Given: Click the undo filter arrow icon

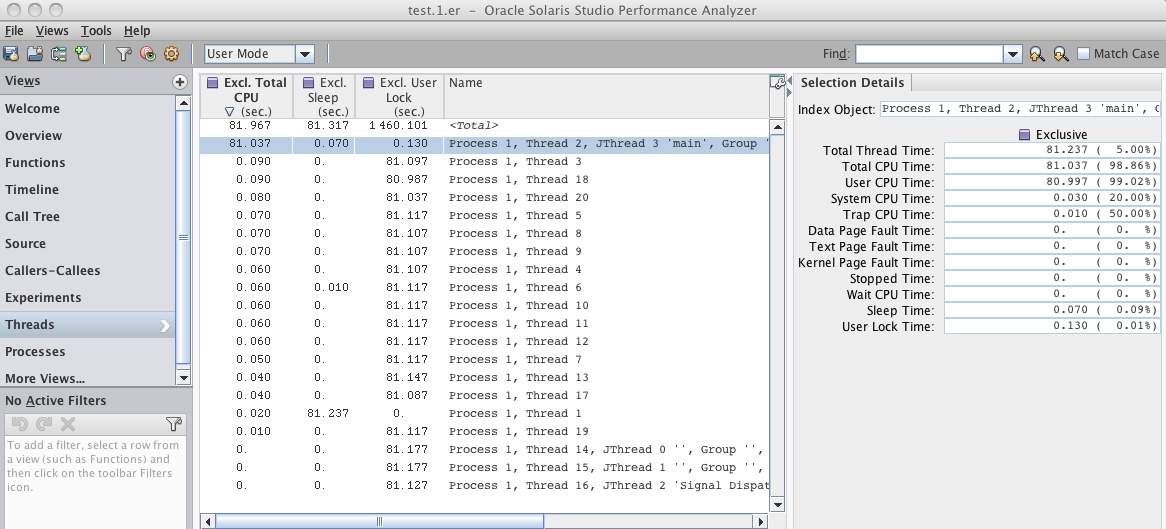Looking at the screenshot, I should coord(20,424).
